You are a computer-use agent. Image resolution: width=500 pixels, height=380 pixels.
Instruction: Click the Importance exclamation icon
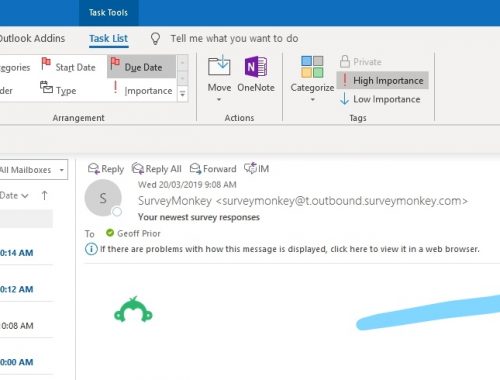[x=115, y=87]
